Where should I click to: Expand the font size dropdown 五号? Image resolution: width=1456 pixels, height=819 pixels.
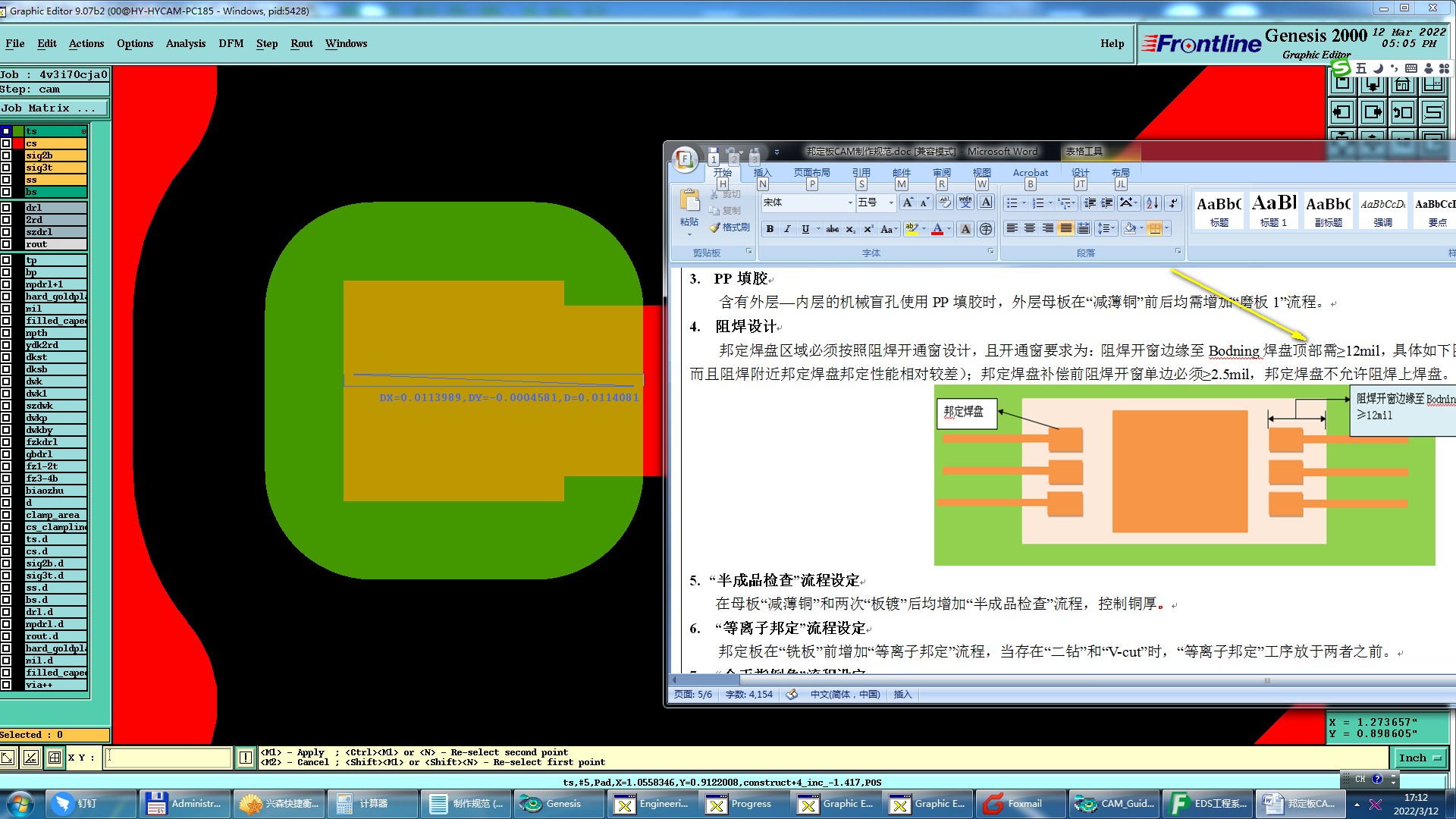[891, 202]
